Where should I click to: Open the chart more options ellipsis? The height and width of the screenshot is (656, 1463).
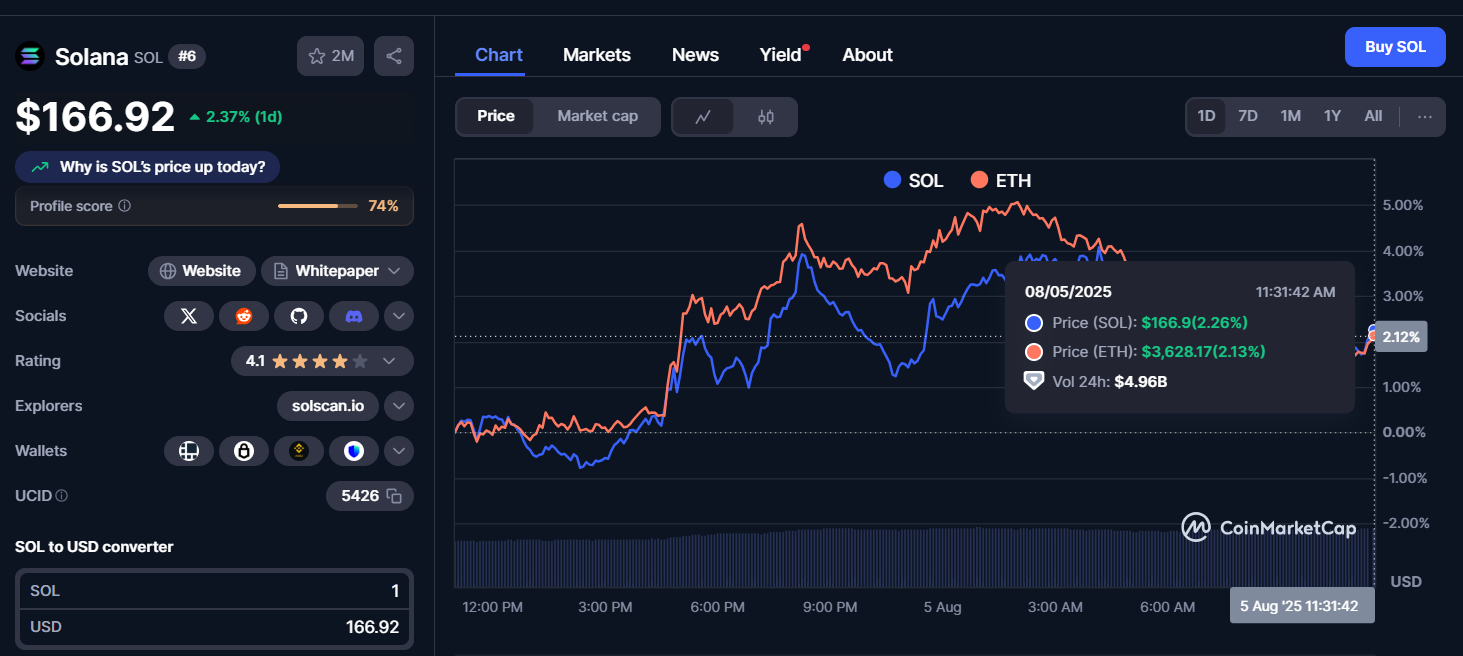[x=1425, y=116]
